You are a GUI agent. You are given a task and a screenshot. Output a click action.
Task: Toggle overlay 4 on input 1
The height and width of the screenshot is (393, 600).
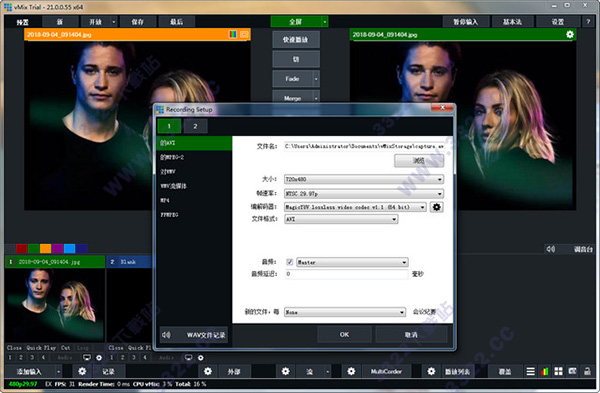[43, 357]
